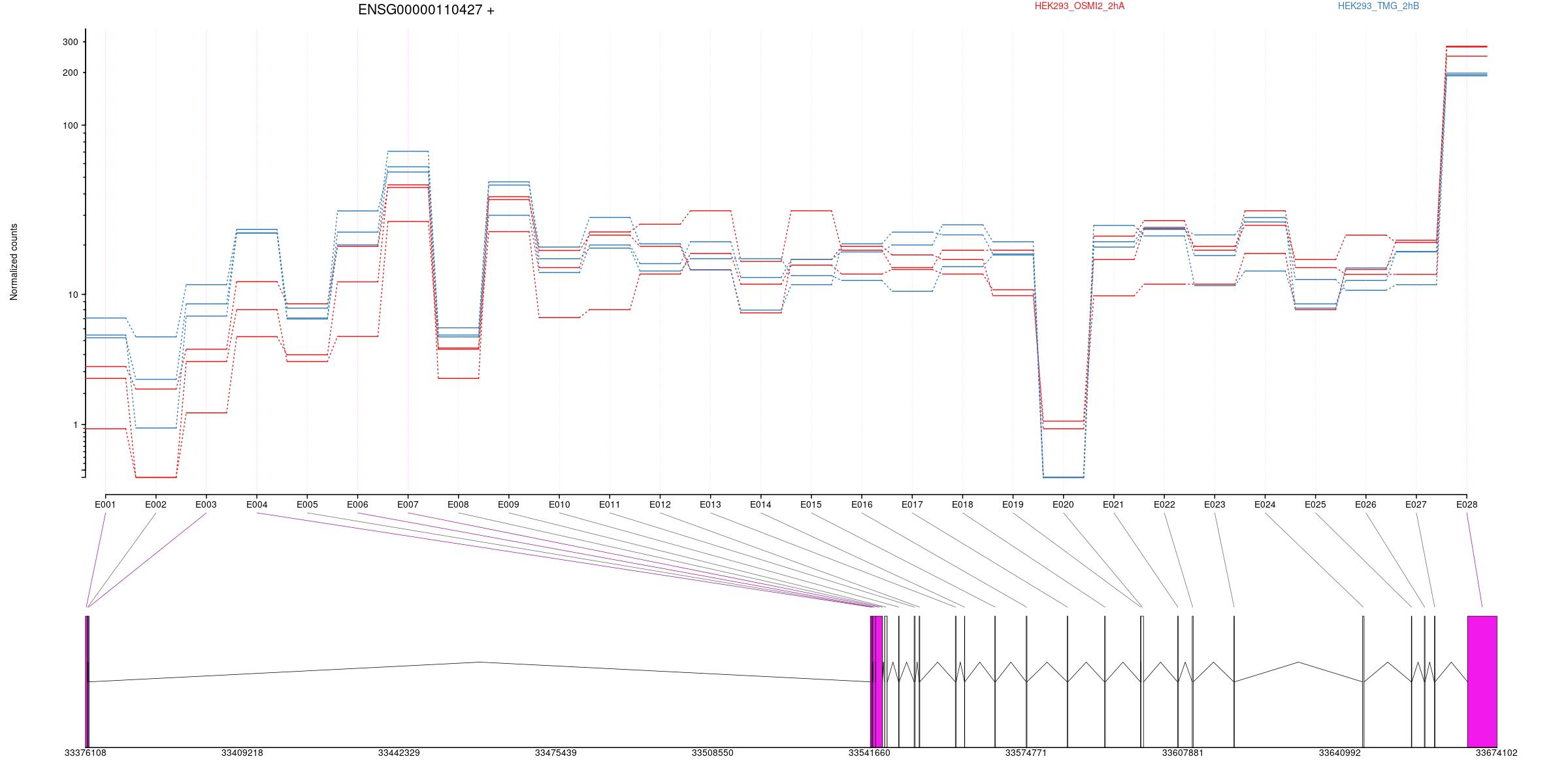
Task: Click the large magenta last exon block
Action: coord(1482,681)
